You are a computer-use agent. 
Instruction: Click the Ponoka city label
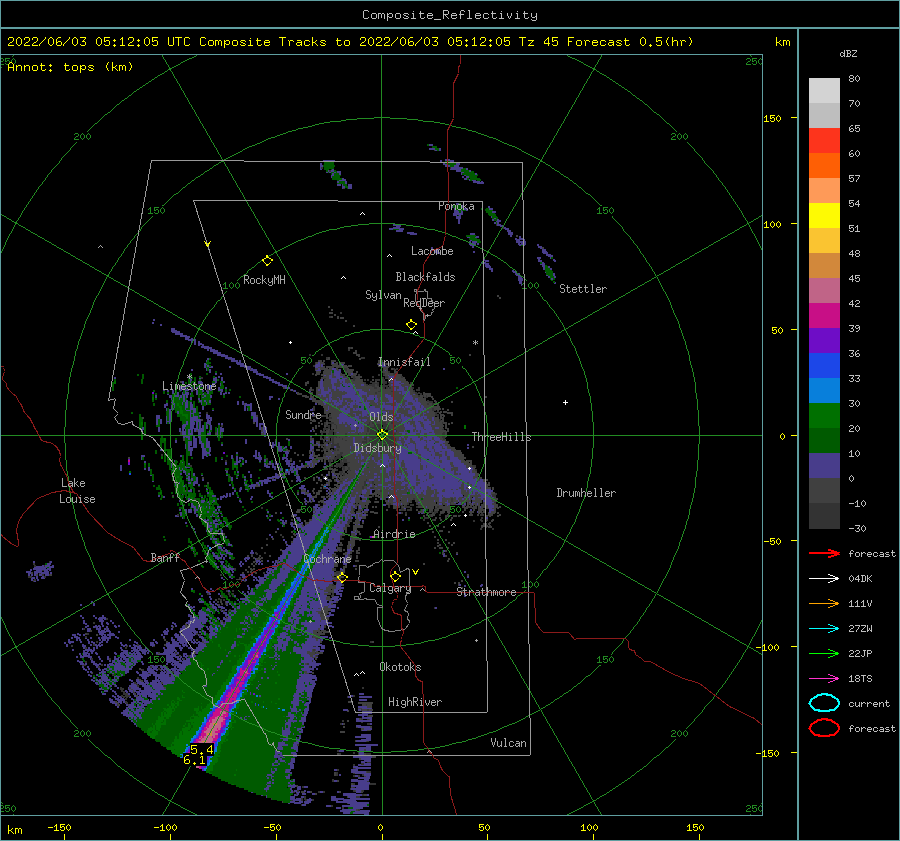point(456,206)
